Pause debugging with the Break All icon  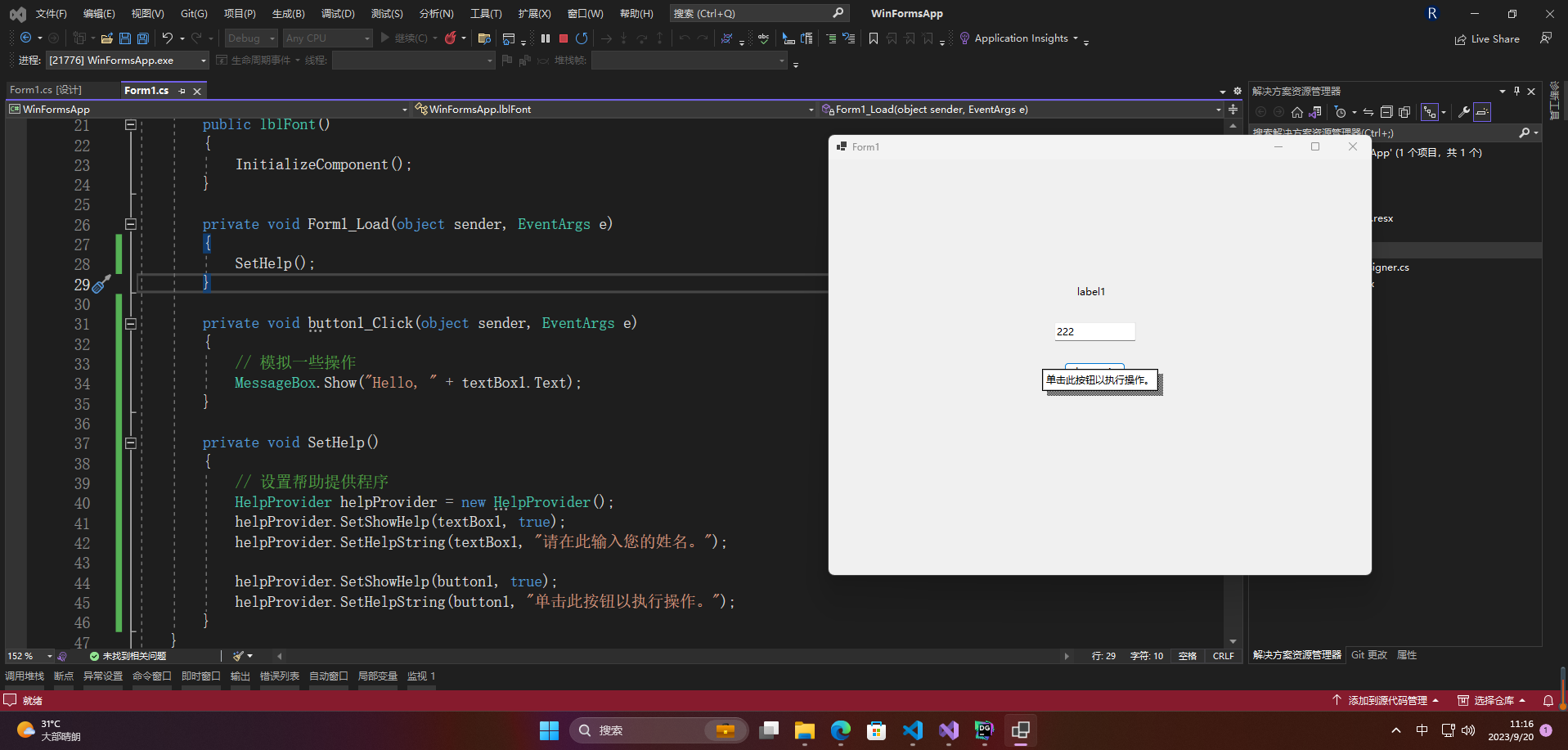(546, 38)
